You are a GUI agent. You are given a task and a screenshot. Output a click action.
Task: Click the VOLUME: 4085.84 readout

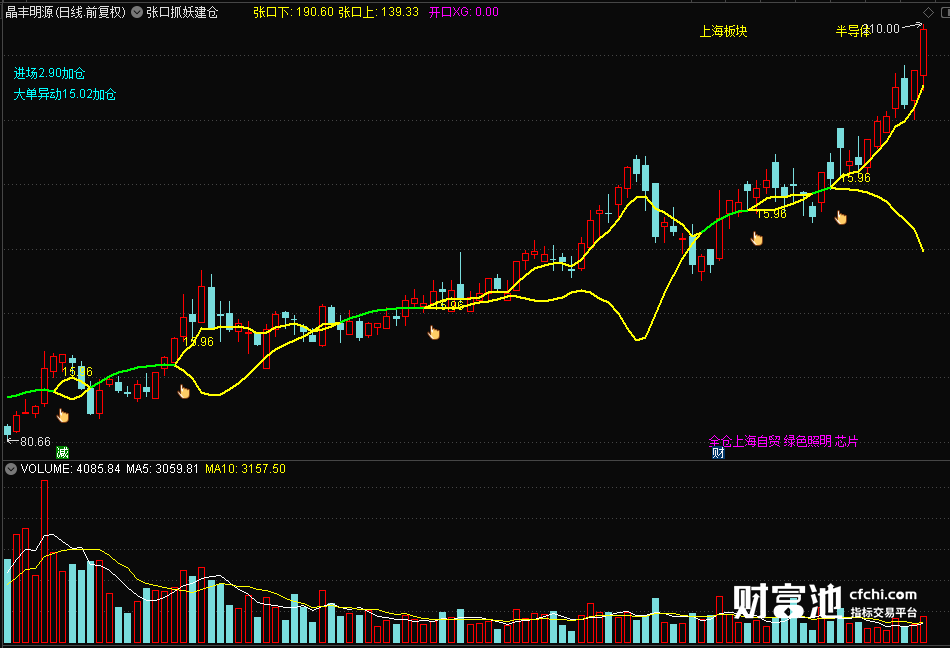coord(70,469)
